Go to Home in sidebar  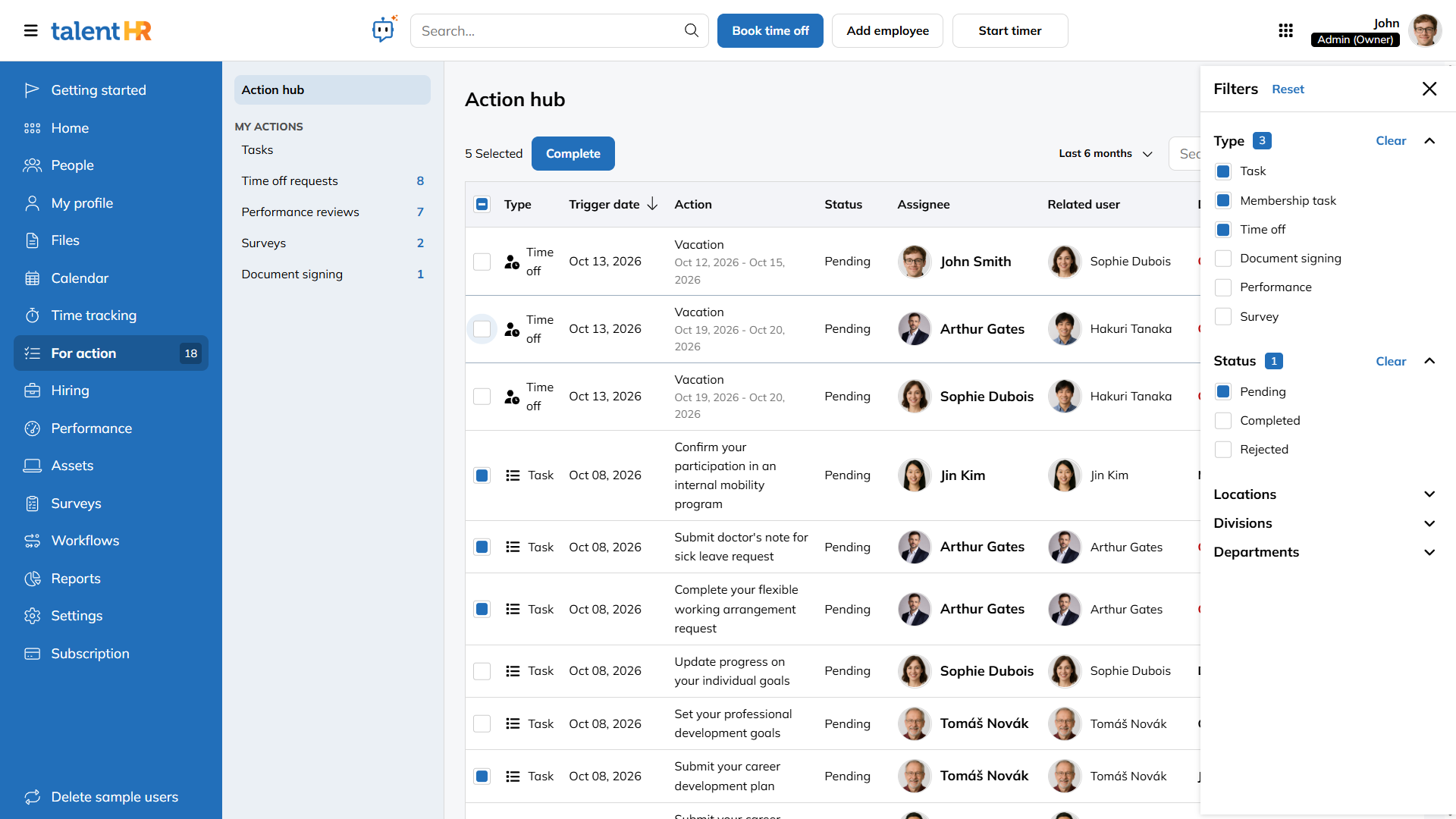pyautogui.click(x=111, y=128)
